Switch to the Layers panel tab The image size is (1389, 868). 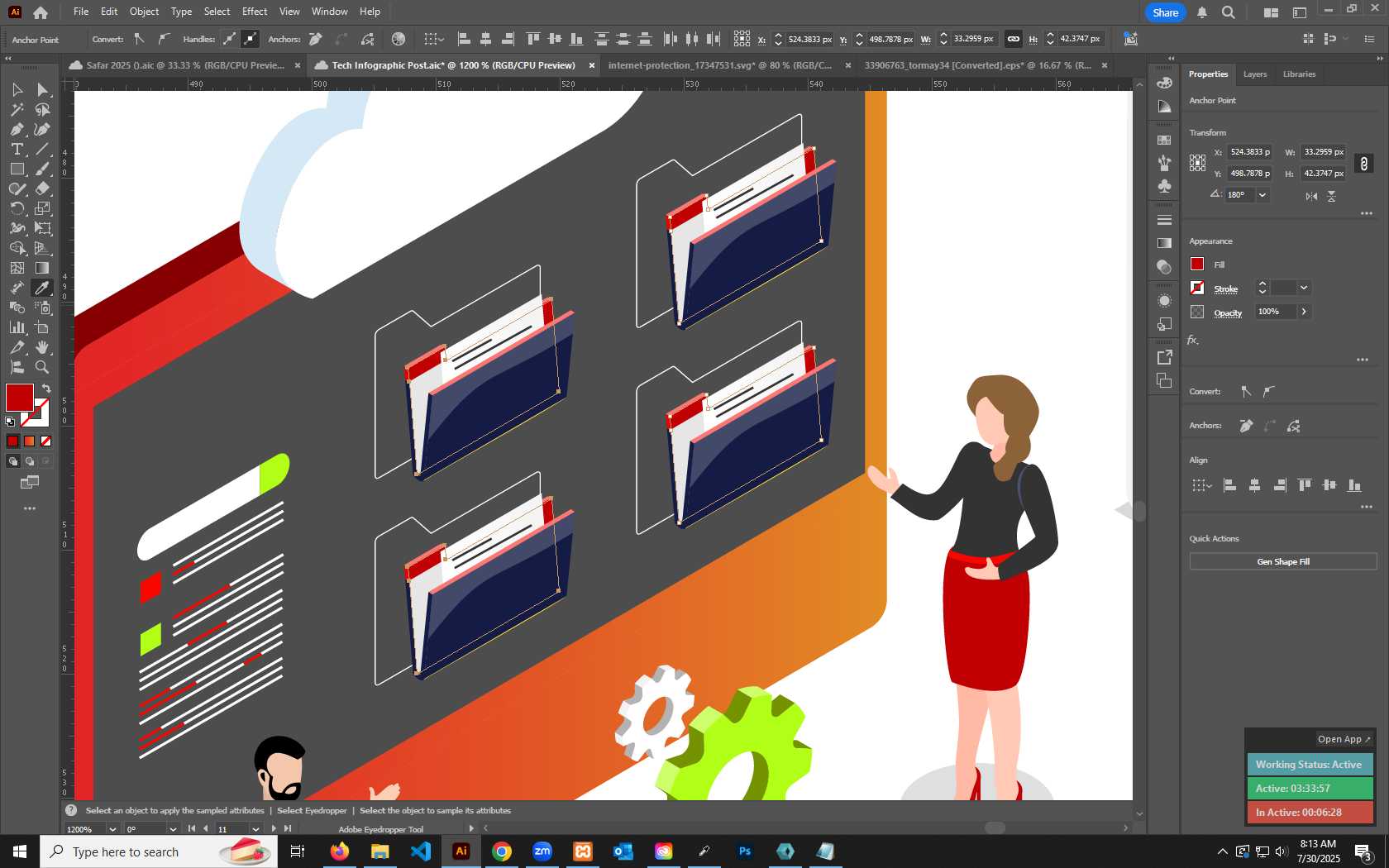[1254, 74]
